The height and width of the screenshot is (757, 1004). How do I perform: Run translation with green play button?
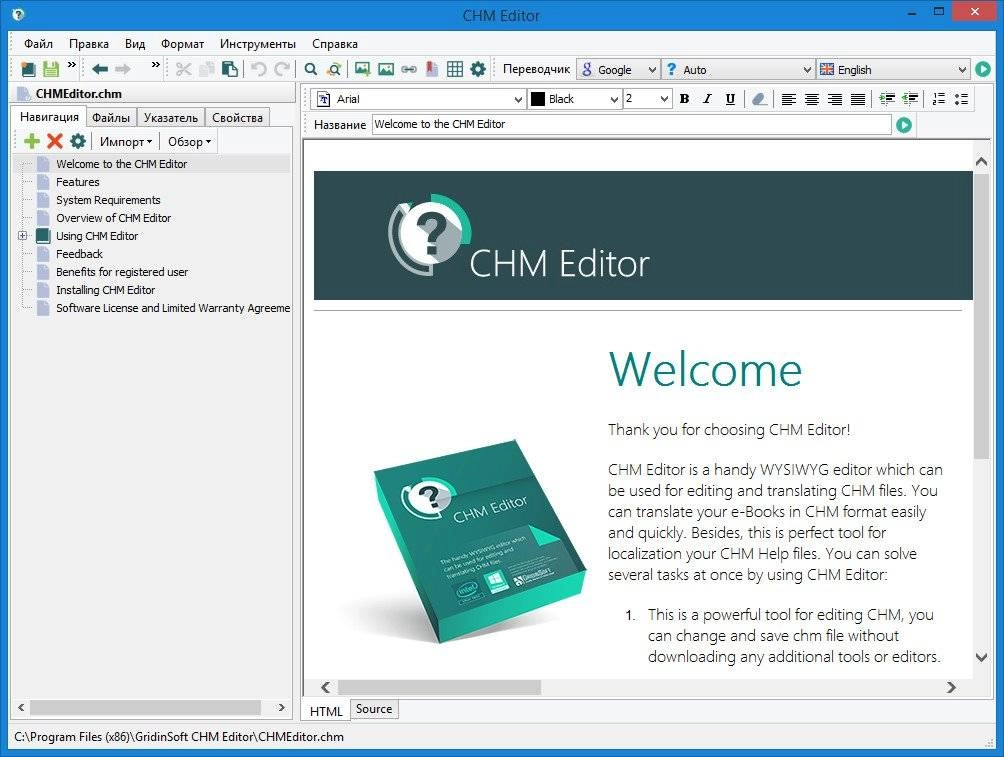pyautogui.click(x=983, y=69)
